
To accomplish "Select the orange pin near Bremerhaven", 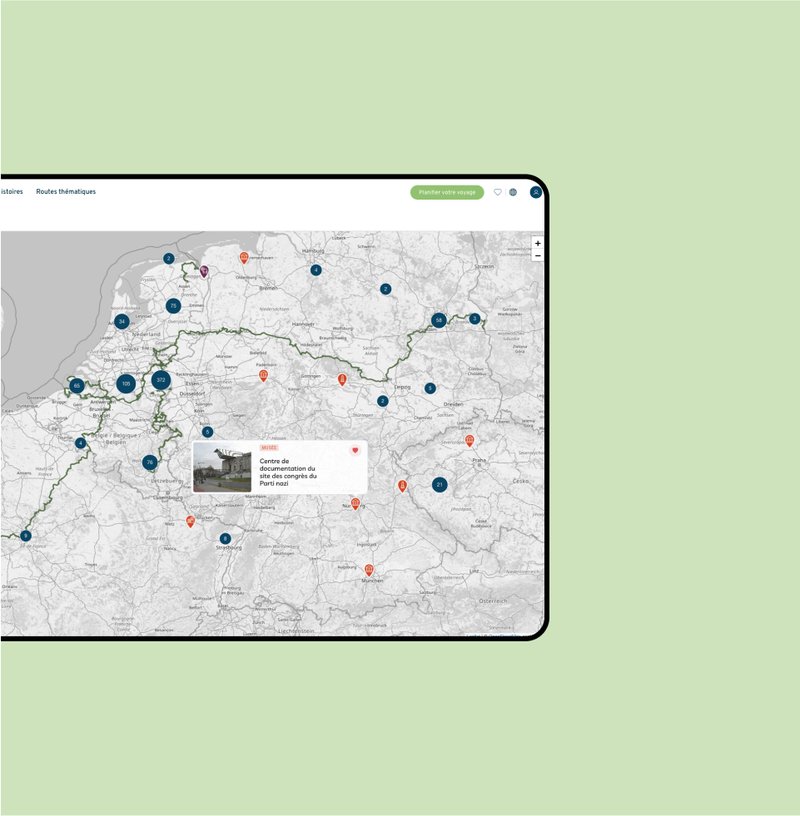I will point(244,257).
